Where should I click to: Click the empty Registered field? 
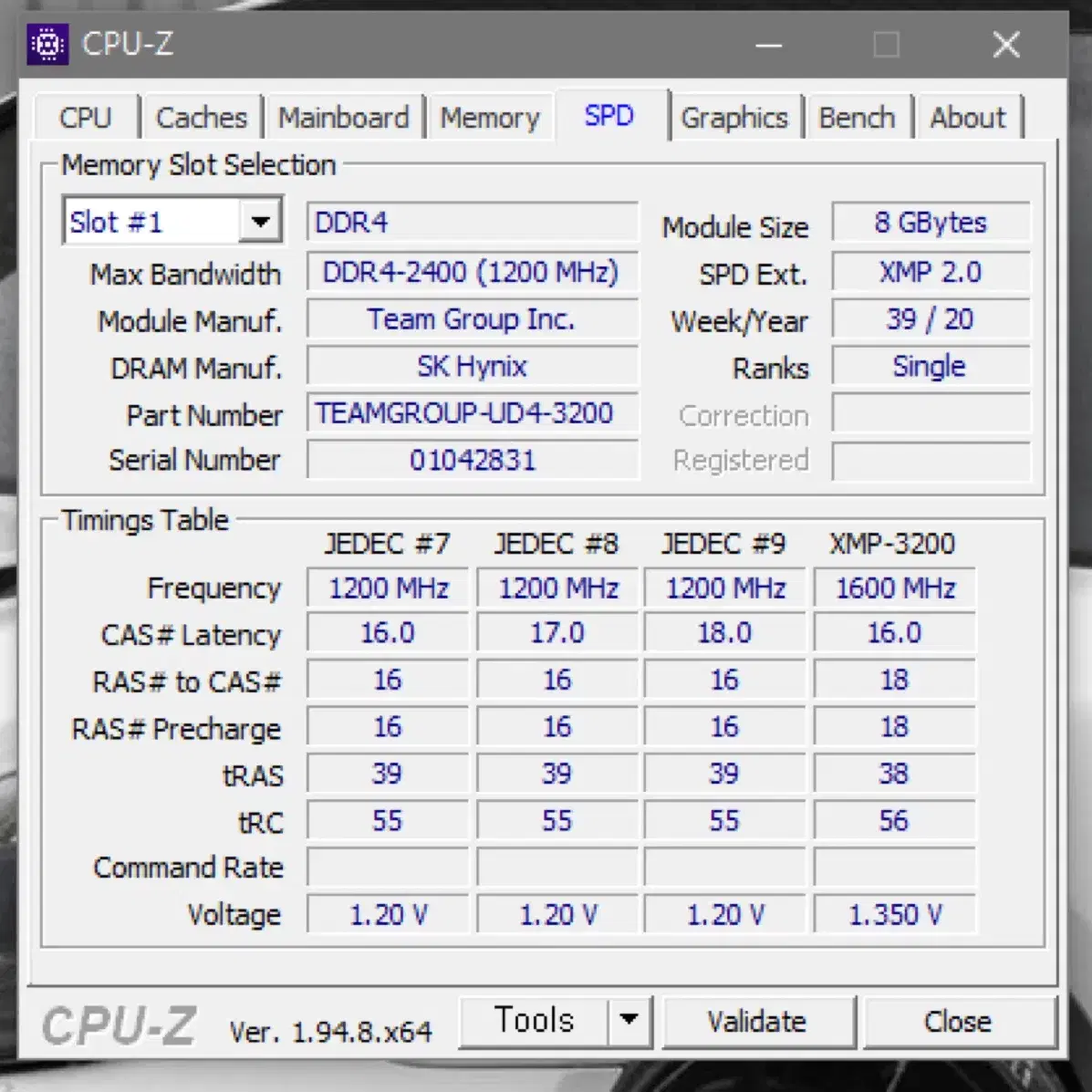pyautogui.click(x=931, y=460)
